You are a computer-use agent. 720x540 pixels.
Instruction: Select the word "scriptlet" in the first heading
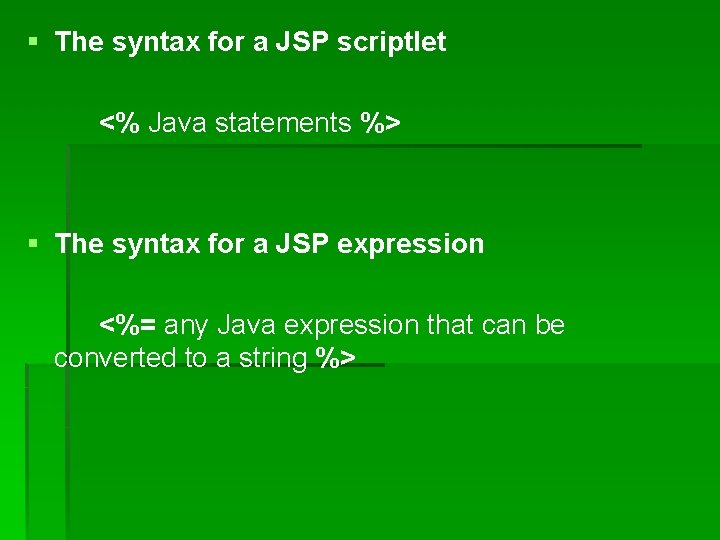(391, 43)
